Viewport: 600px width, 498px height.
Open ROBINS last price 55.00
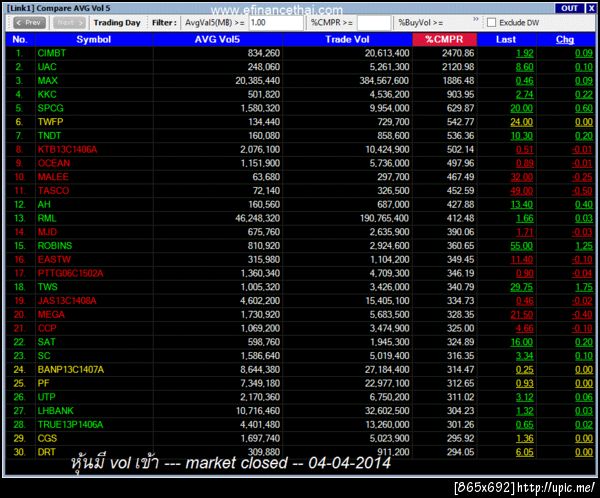point(522,246)
